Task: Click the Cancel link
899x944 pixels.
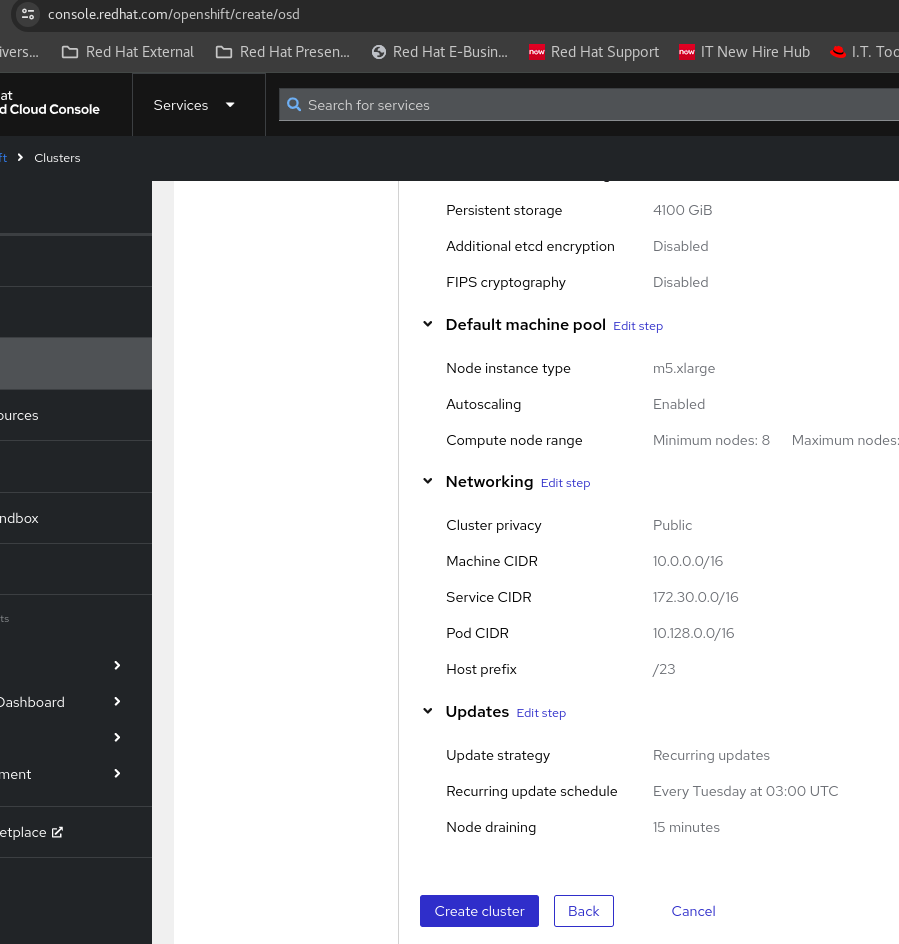Action: pos(693,911)
